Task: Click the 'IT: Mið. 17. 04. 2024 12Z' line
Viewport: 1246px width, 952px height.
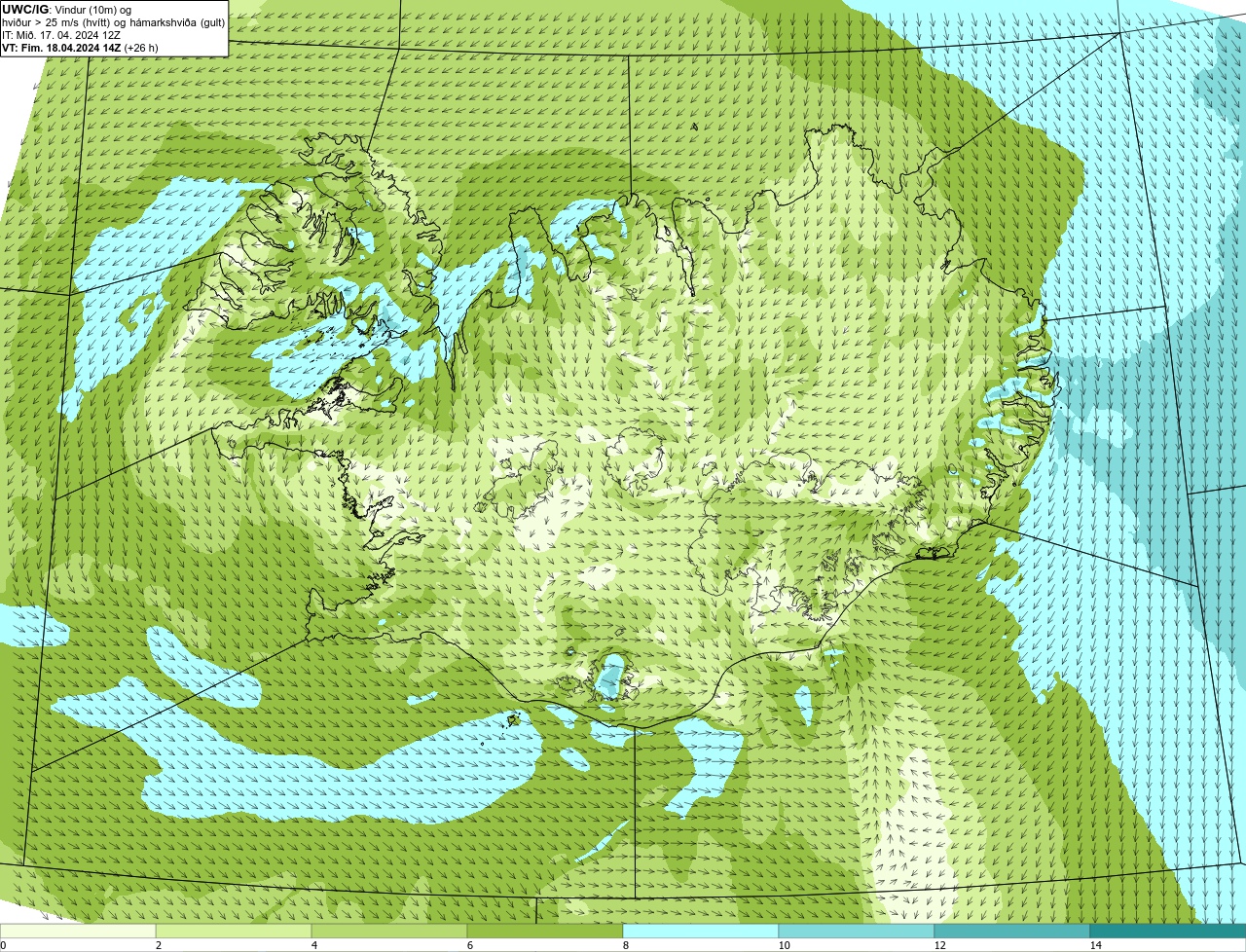Action: [x=61, y=35]
